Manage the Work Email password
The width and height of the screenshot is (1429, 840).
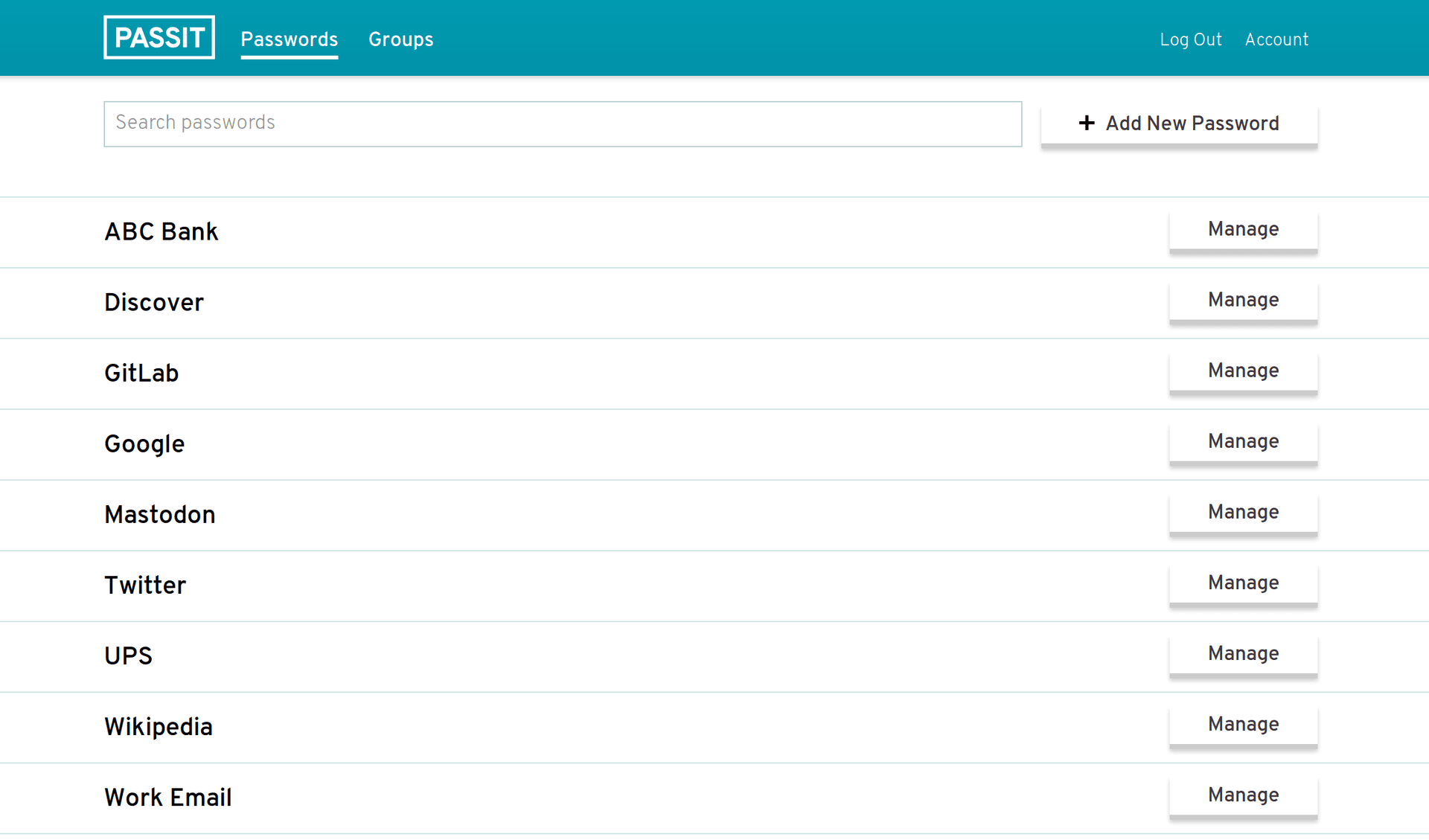(1243, 795)
